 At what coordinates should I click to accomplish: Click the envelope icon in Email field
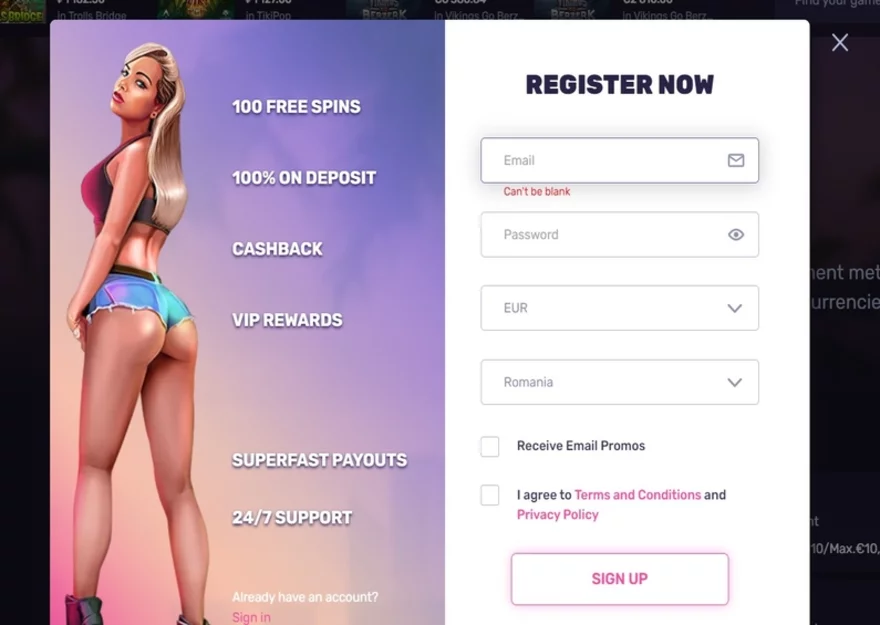(x=736, y=160)
